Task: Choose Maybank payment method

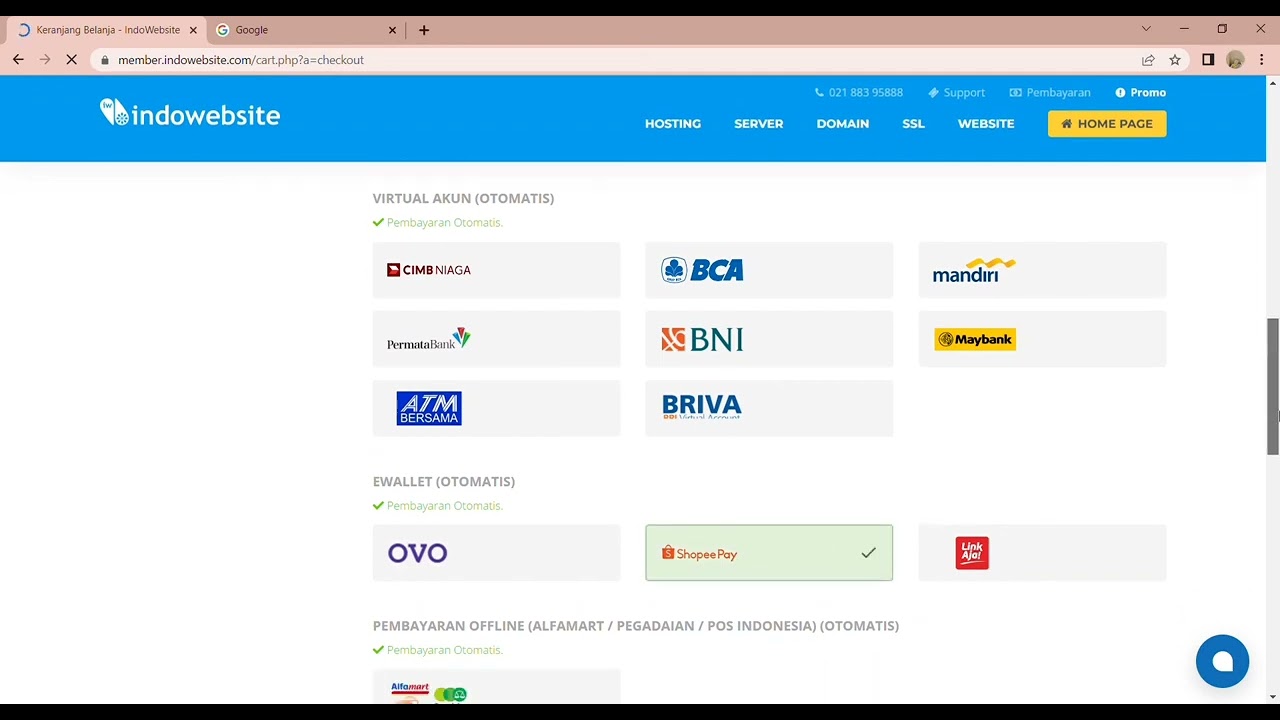Action: pos(1042,339)
